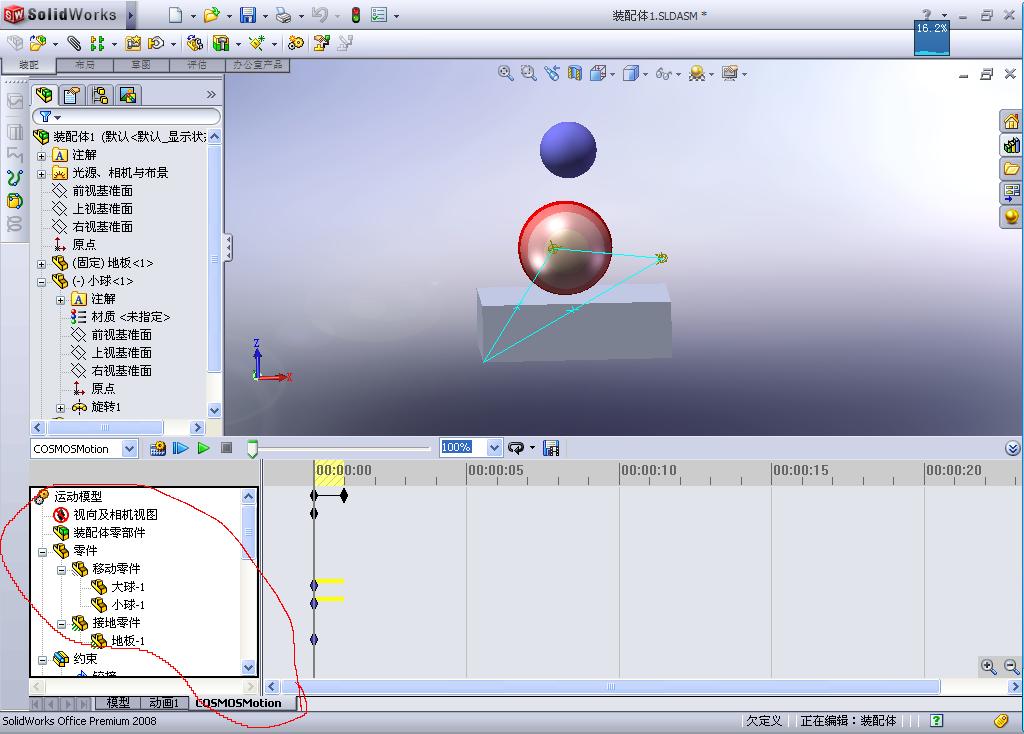Collapse the 移动零件 node
Viewport: 1024px width, 734px height.
click(x=61, y=569)
